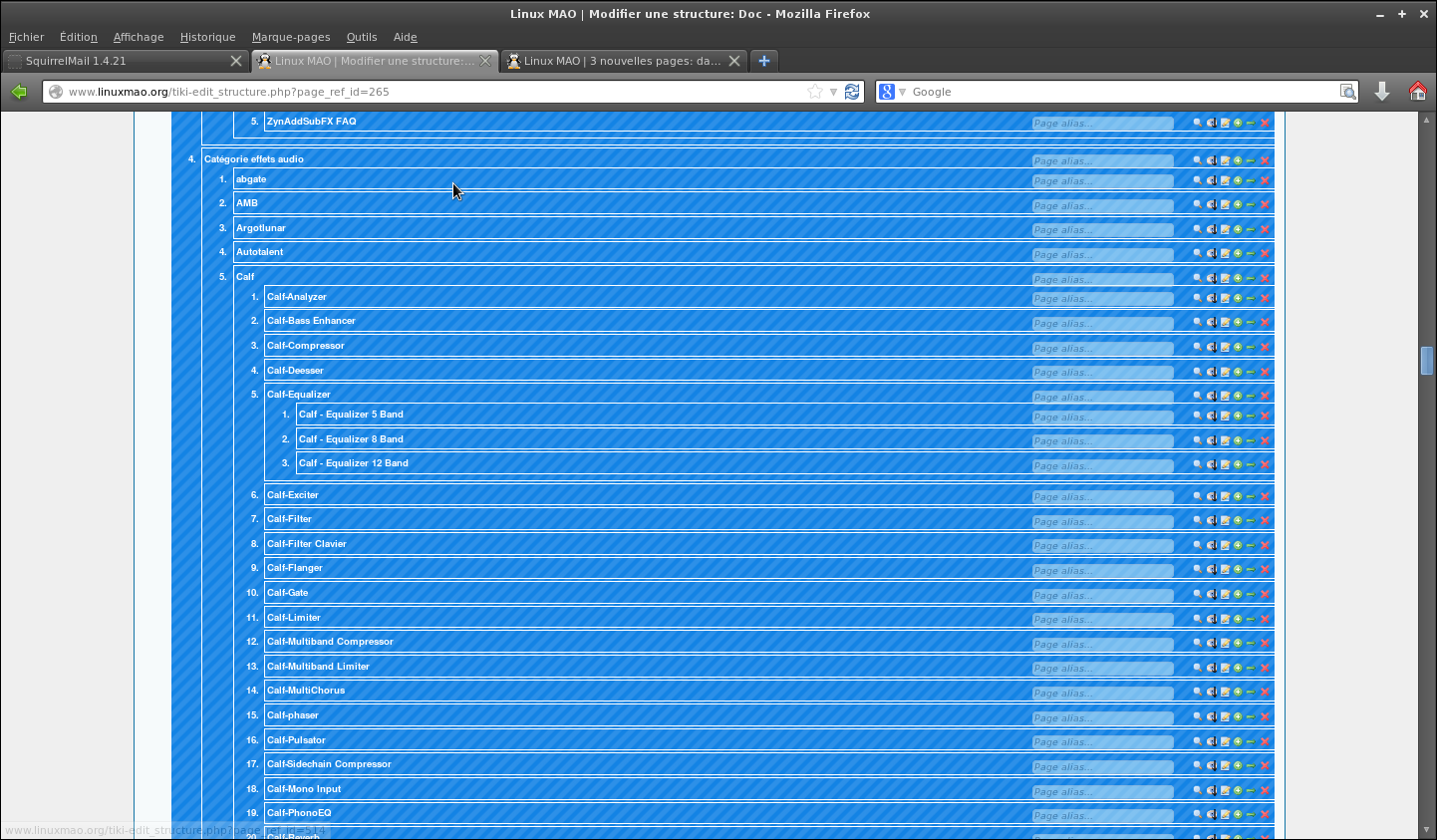Click the move icon on the Calf-Analyzer row
The image size is (1437, 840).
1212,298
